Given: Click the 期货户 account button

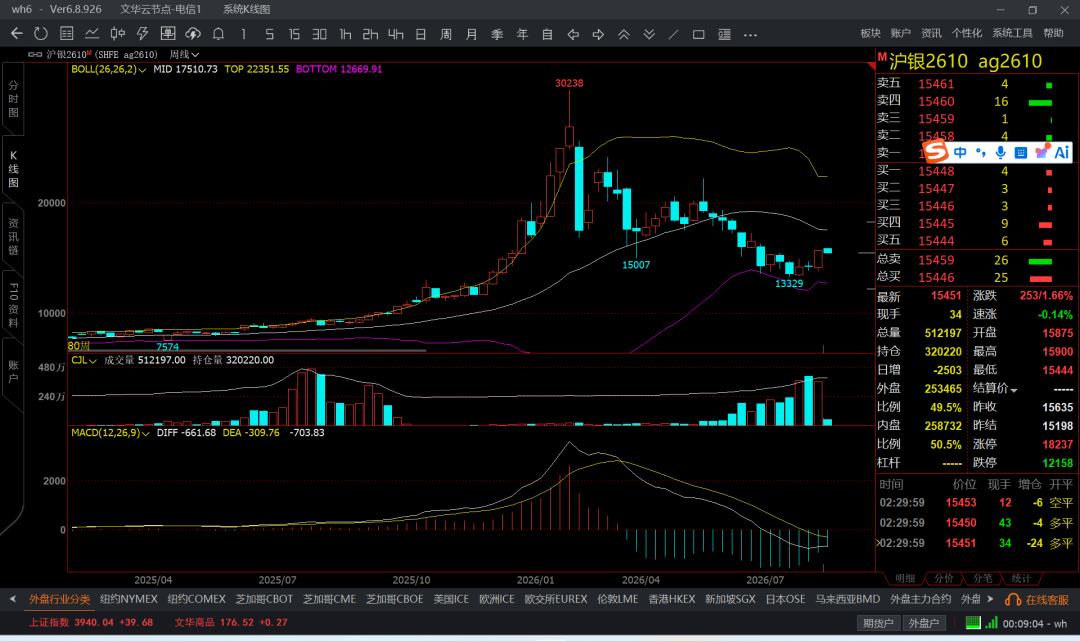Looking at the screenshot, I should (x=878, y=623).
